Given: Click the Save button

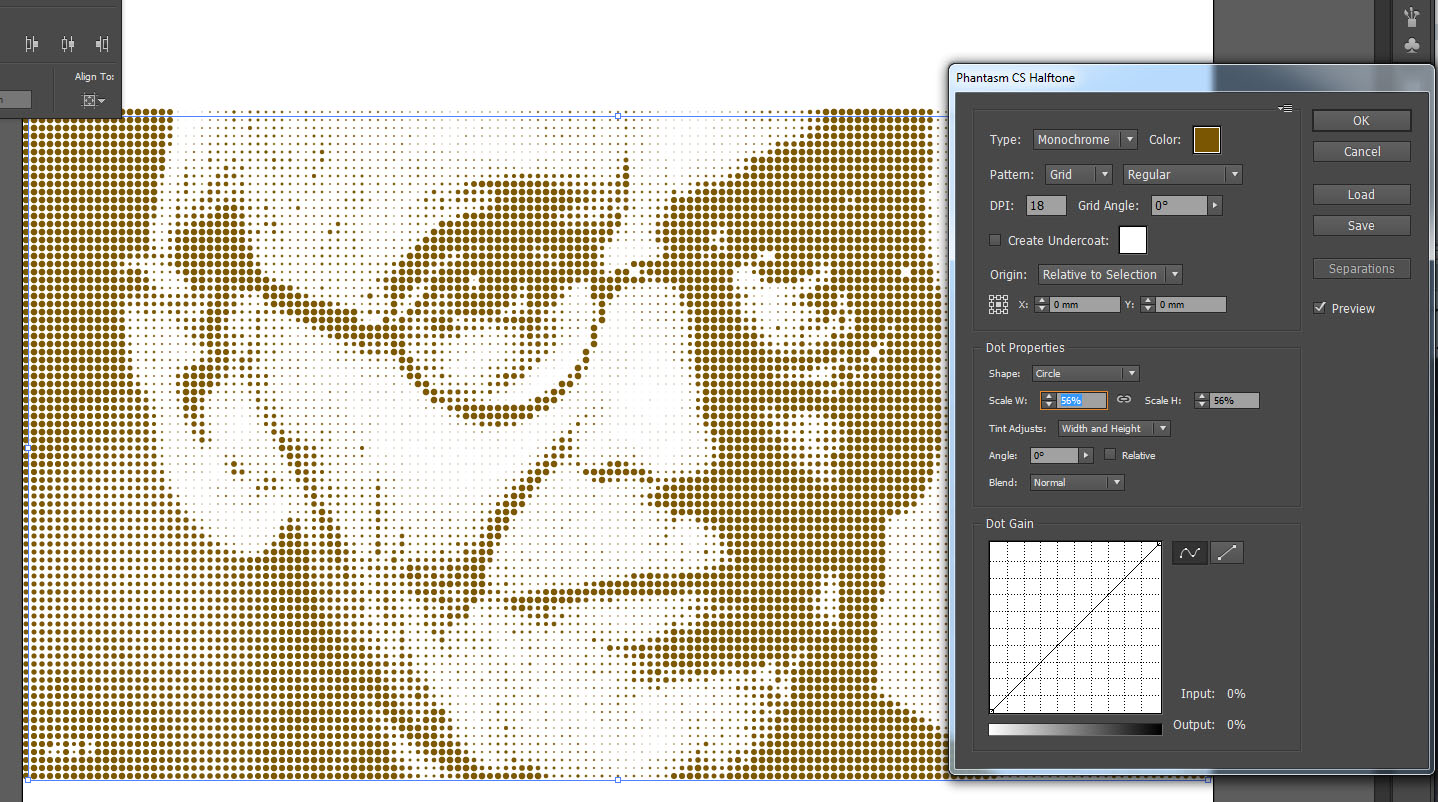Looking at the screenshot, I should (1361, 226).
